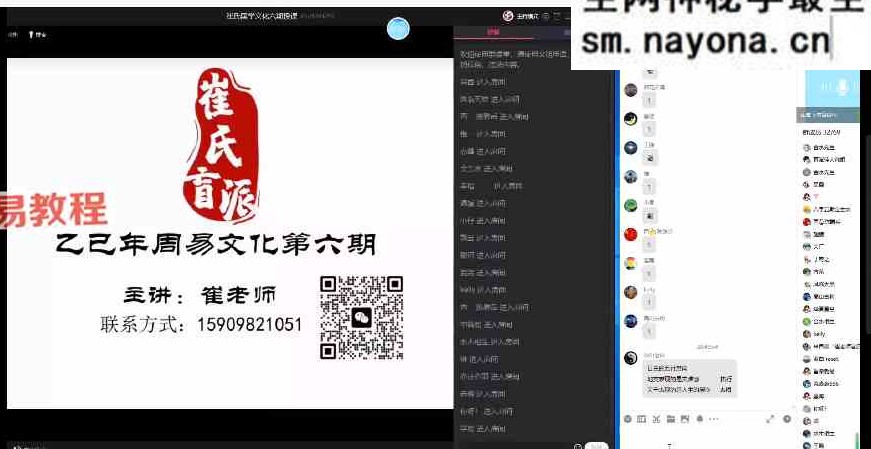Click phone number 15909821051 on slide
Viewport: 871px width, 449px height.
[249, 325]
